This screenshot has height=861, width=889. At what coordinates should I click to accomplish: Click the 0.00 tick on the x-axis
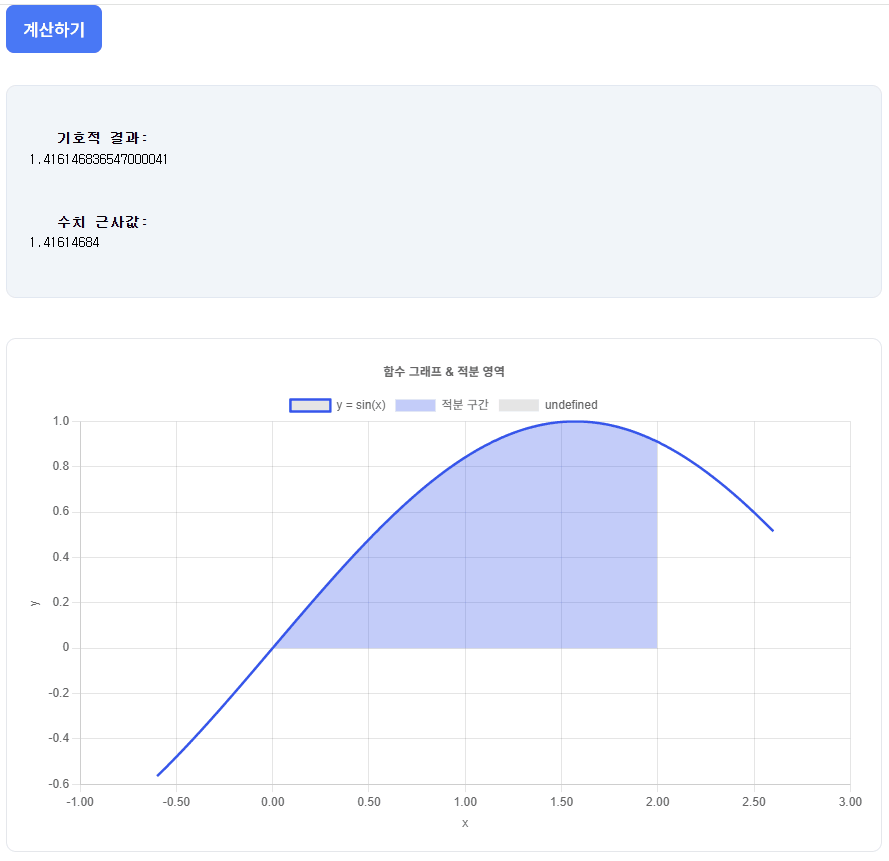coord(272,801)
